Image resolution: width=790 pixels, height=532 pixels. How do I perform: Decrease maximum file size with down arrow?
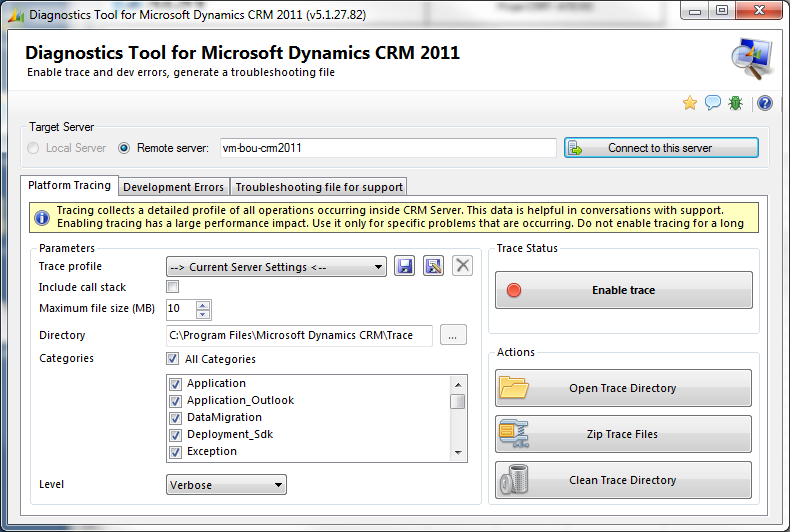[203, 314]
